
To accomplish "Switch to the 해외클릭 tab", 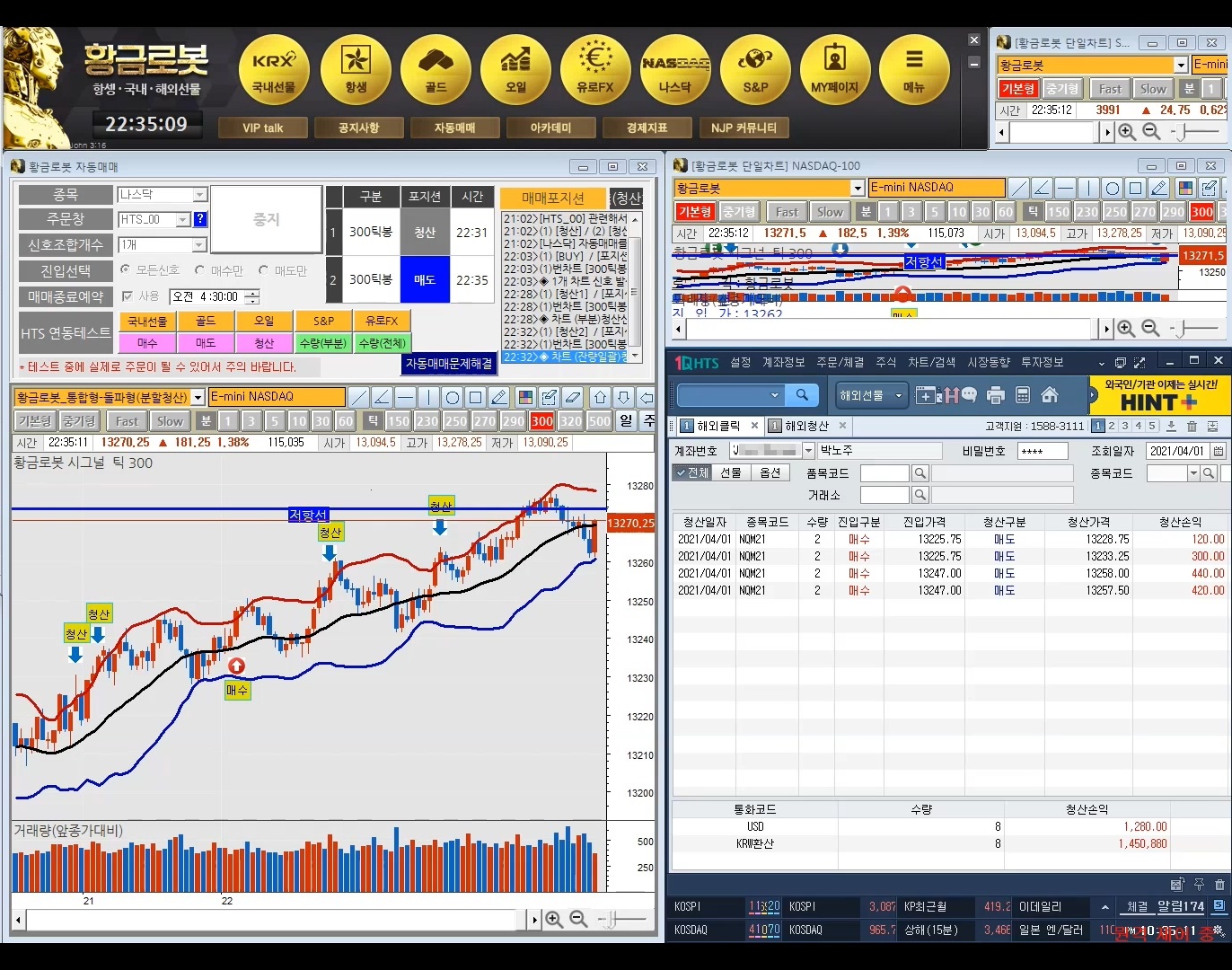I will tap(718, 426).
